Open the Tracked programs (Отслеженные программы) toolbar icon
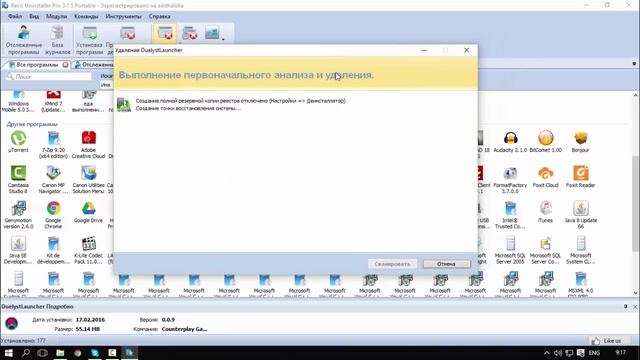This screenshot has width=640, height=360. 24,40
